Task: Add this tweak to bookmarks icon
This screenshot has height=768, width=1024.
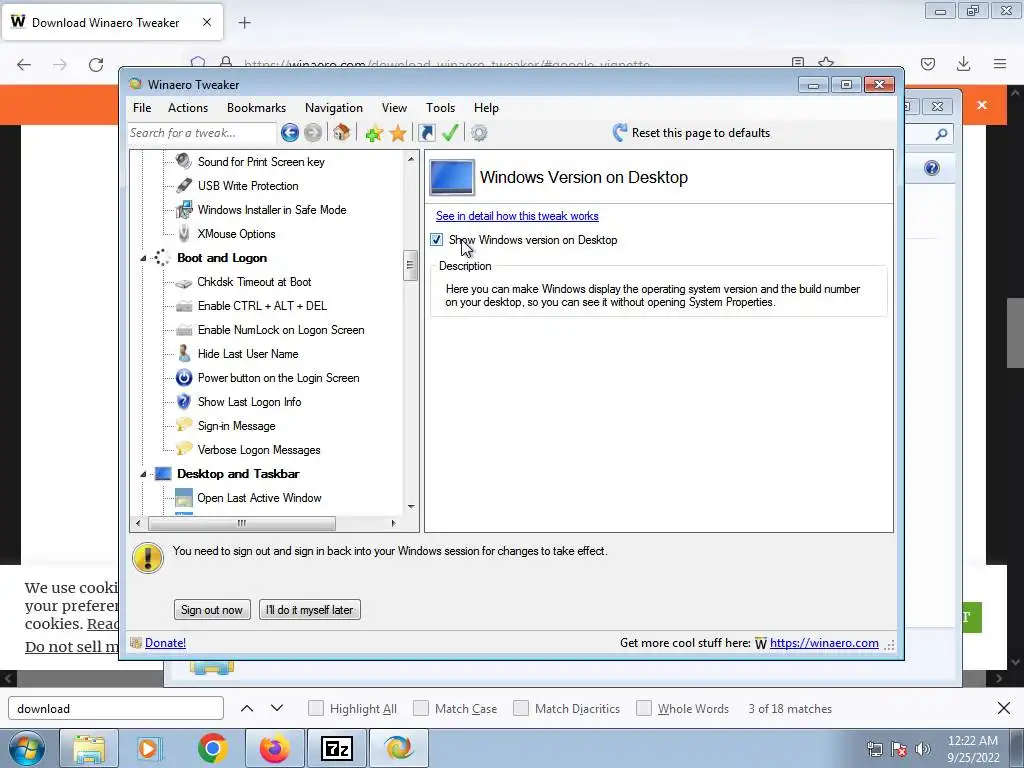Action: click(374, 133)
